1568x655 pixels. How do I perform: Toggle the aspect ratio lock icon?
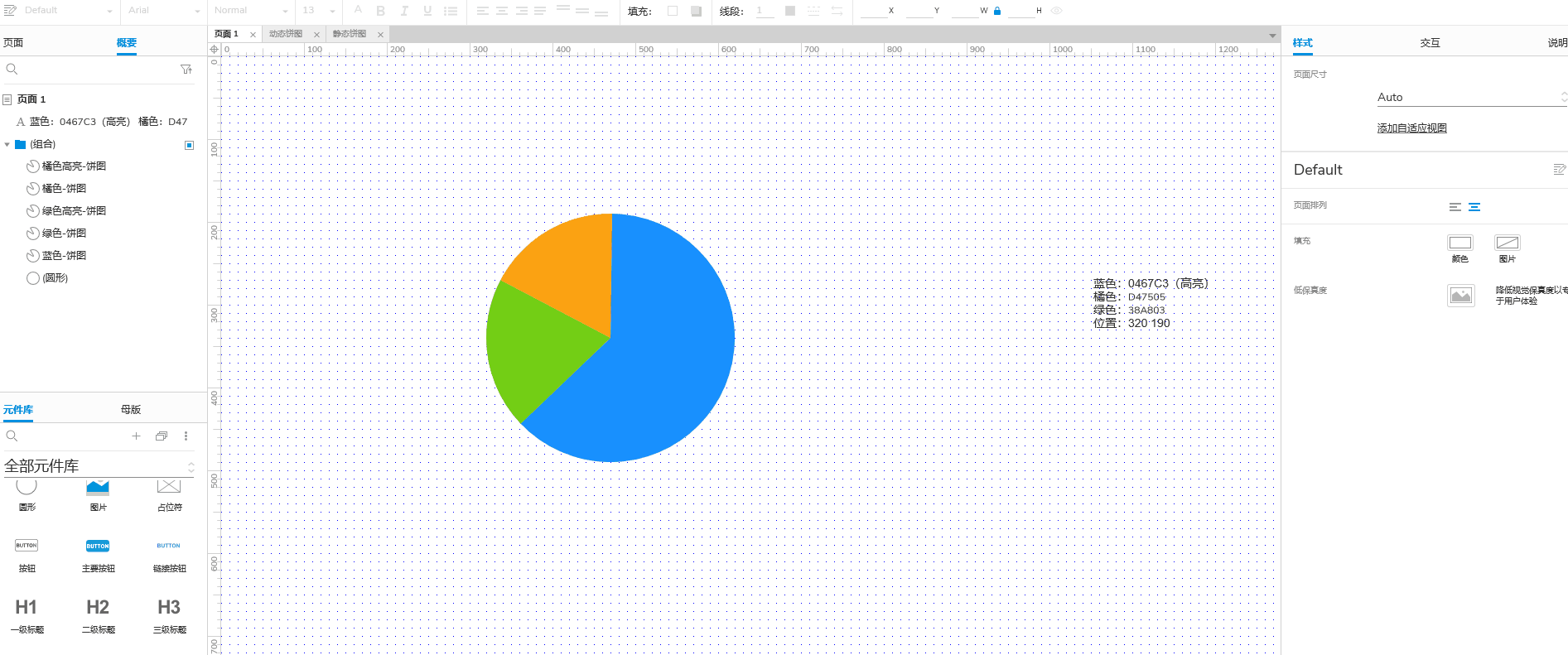[997, 11]
